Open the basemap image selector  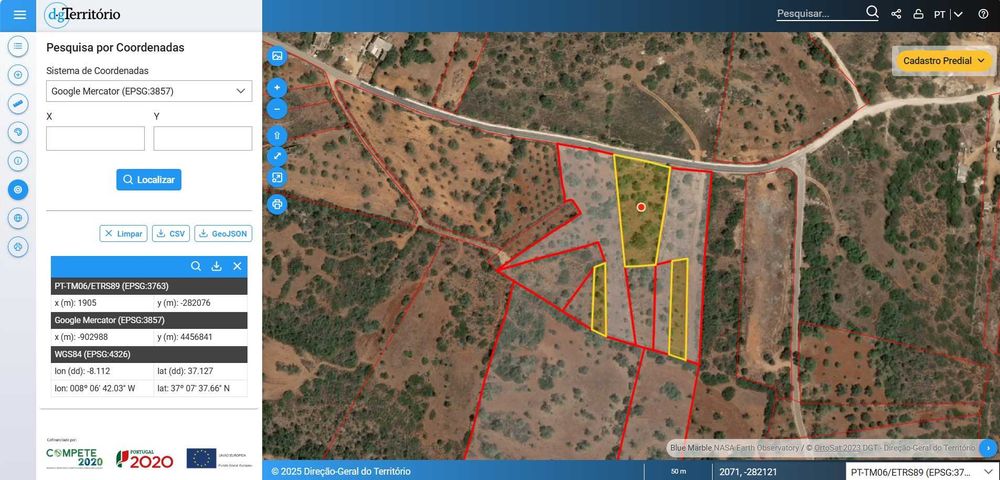pyautogui.click(x=277, y=56)
